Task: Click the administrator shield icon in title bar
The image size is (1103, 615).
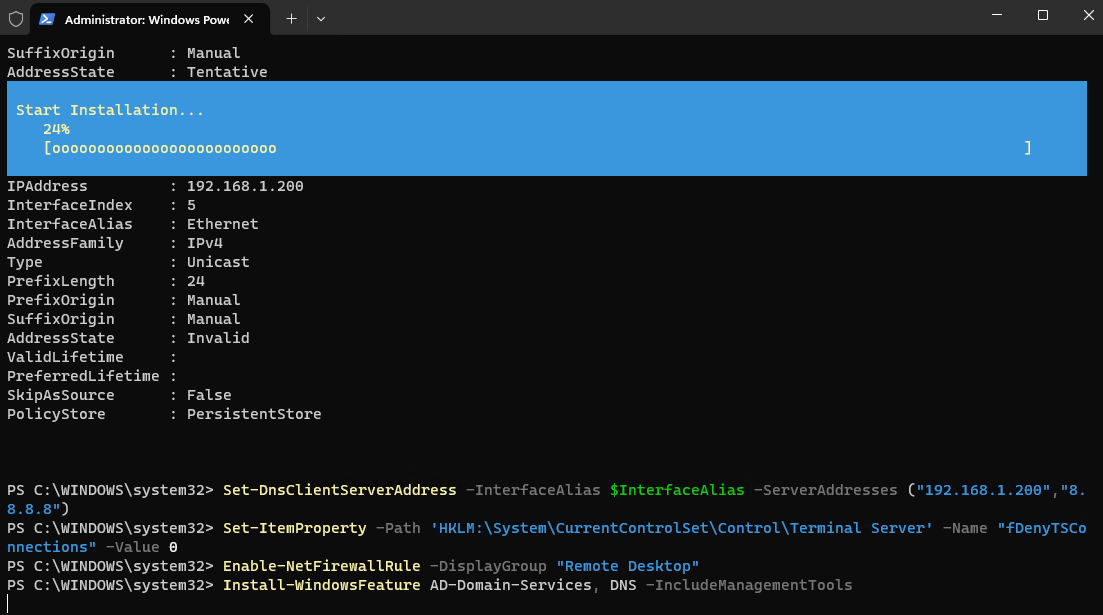Action: tap(15, 19)
